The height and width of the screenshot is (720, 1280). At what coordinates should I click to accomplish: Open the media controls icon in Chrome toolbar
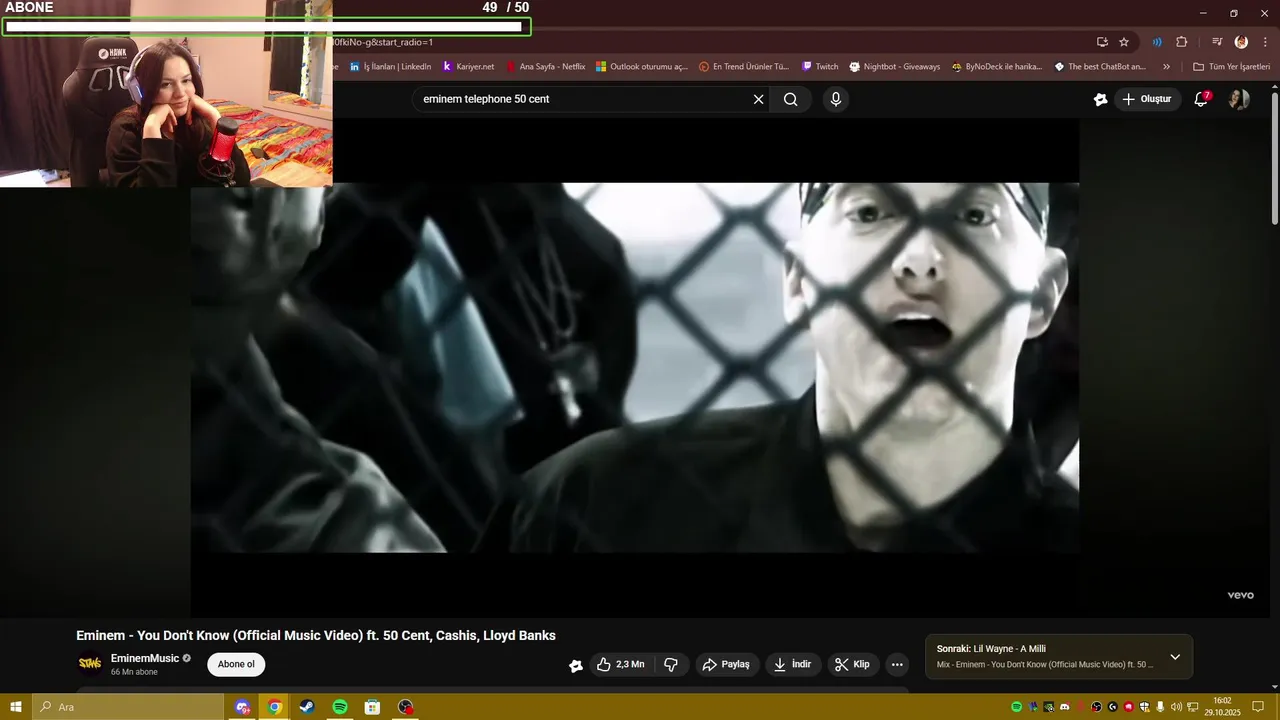[1217, 42]
